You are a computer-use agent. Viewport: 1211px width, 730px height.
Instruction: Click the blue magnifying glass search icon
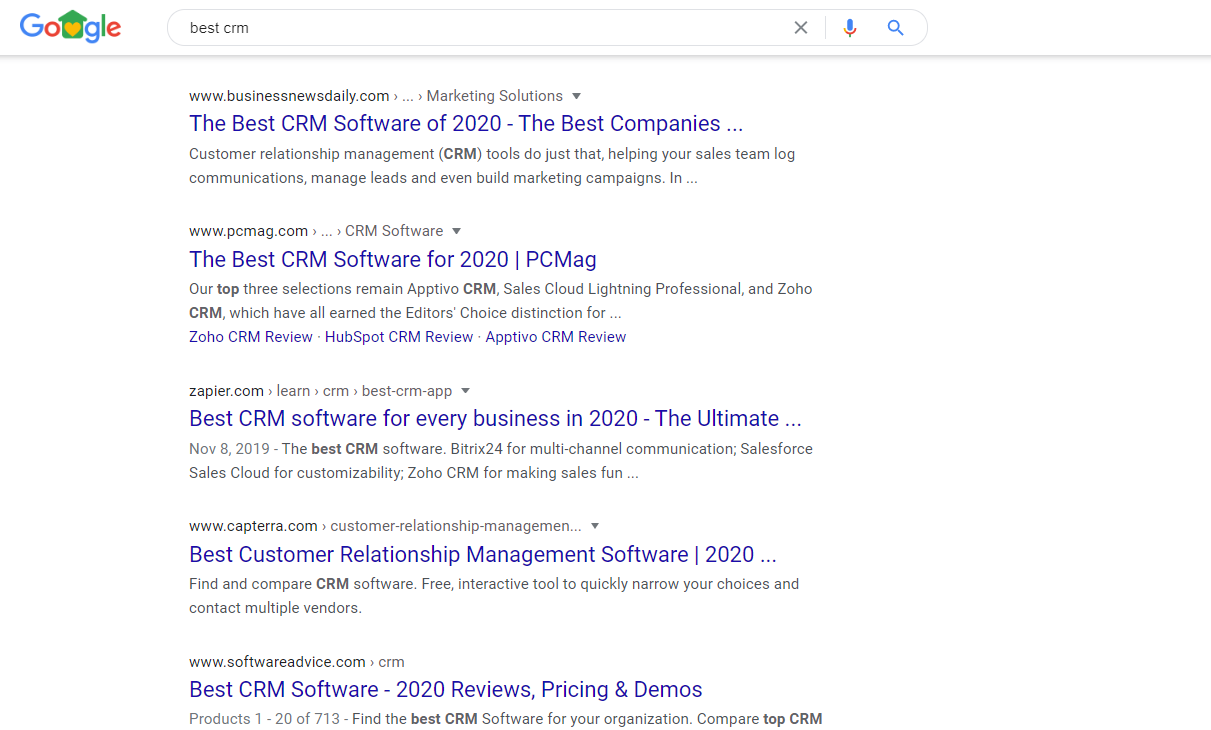(895, 28)
